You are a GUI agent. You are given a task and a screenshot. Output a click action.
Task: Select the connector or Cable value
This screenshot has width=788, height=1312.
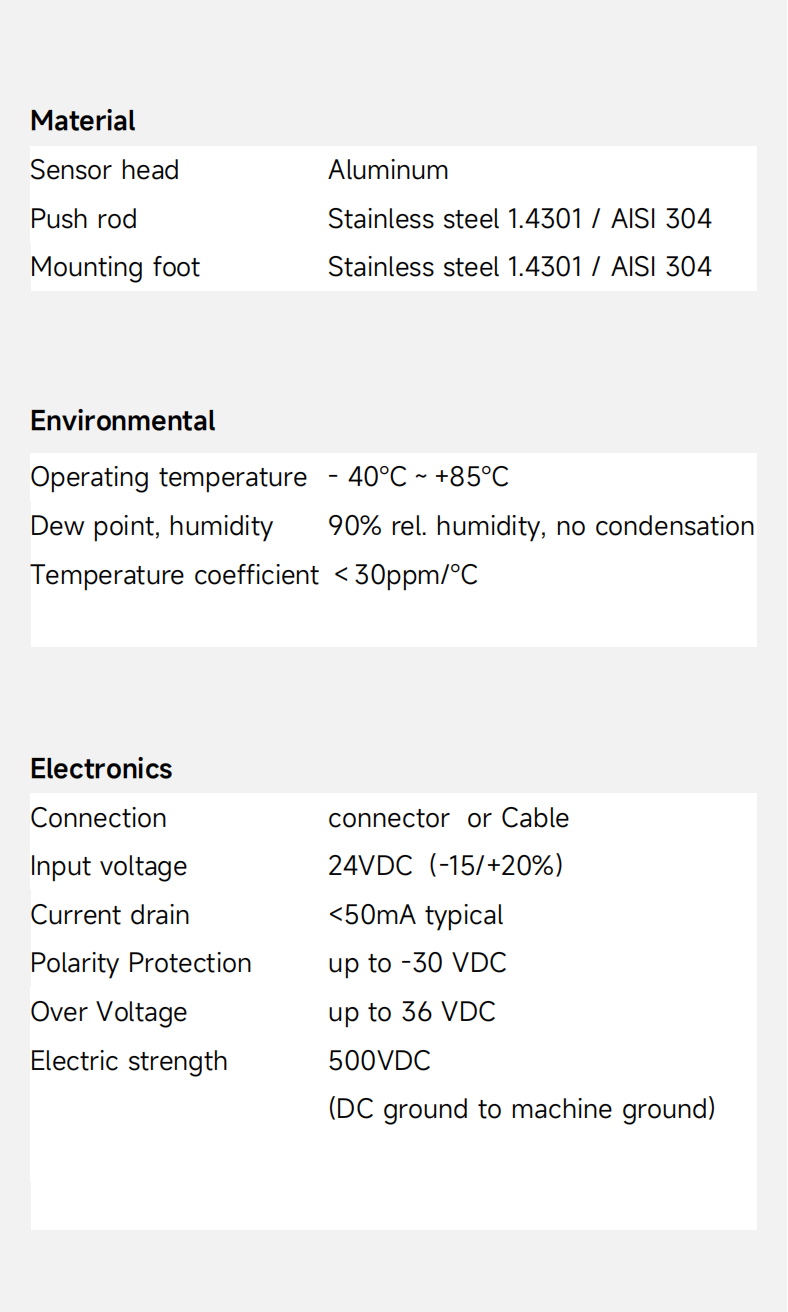pos(448,818)
